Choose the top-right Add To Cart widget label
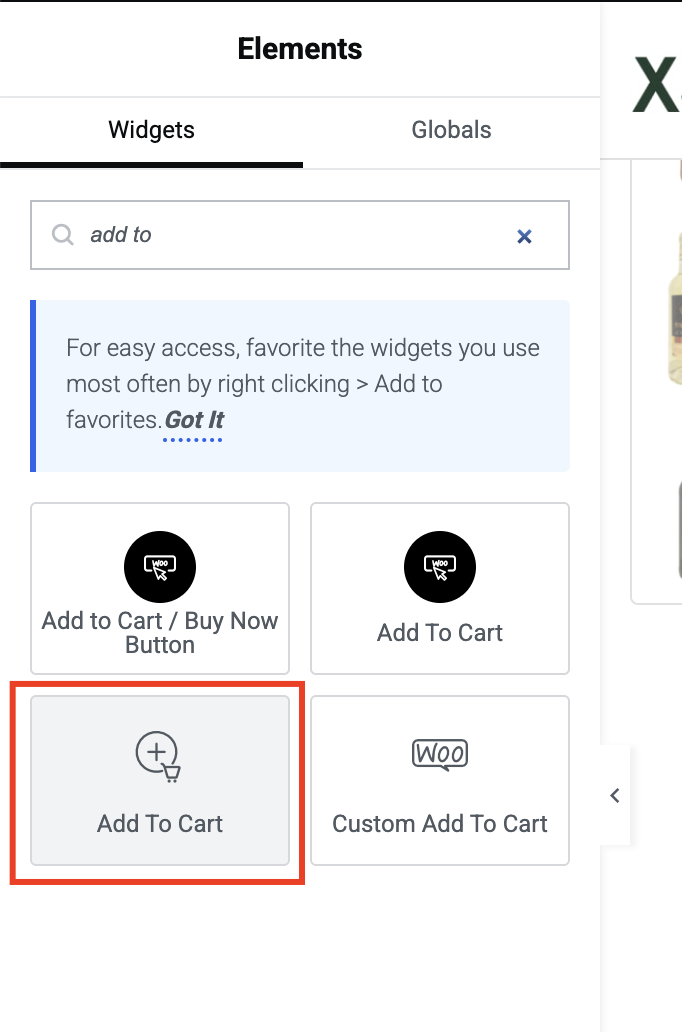 [x=440, y=632]
